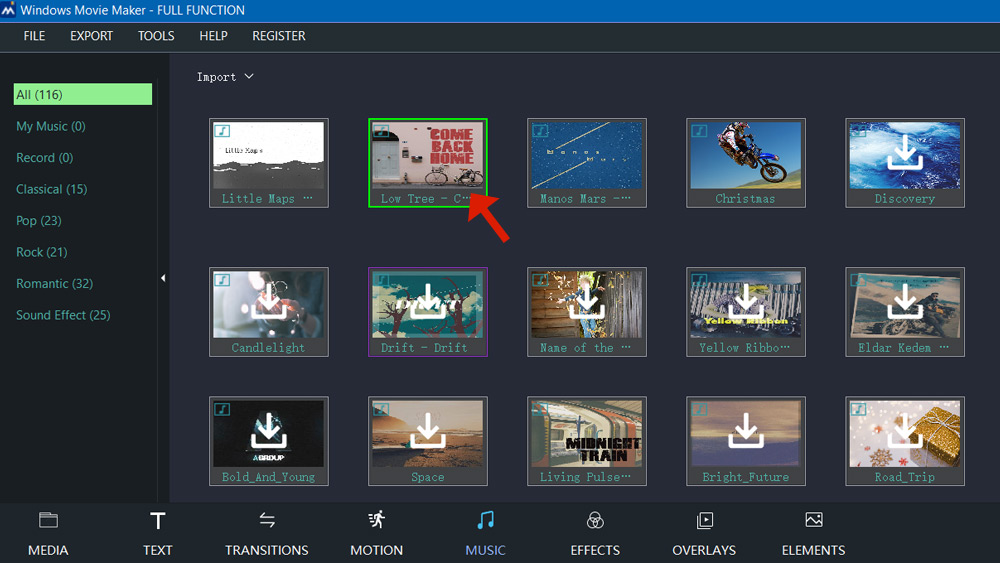Download the Candlelight music track
This screenshot has width=1000, height=563.
coord(268,302)
